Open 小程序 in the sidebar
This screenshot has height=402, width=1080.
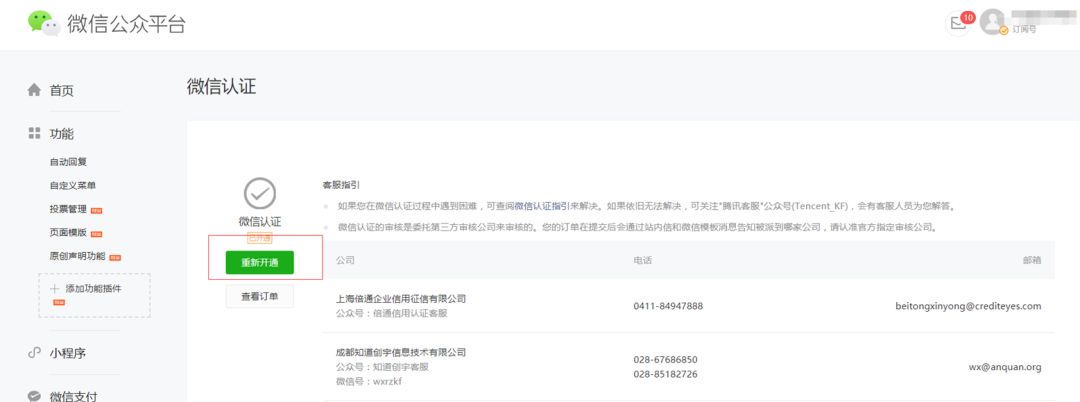pos(68,353)
